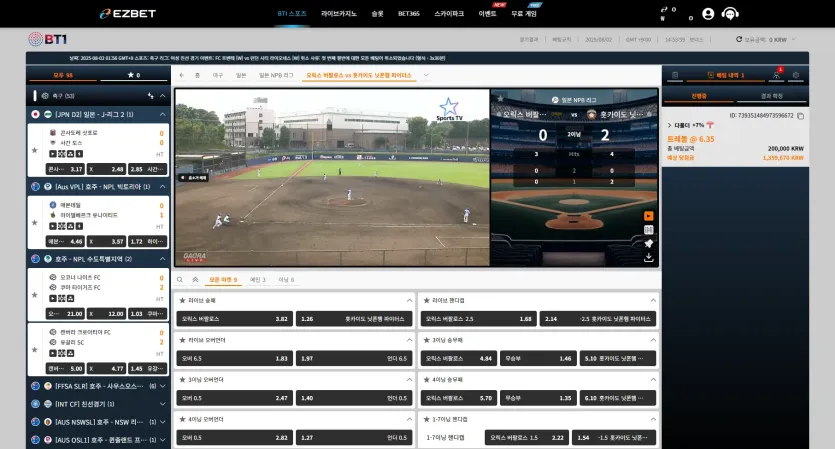Viewport: 835px width, 449px height.
Task: Click the EZBET logo
Action: 128,13
